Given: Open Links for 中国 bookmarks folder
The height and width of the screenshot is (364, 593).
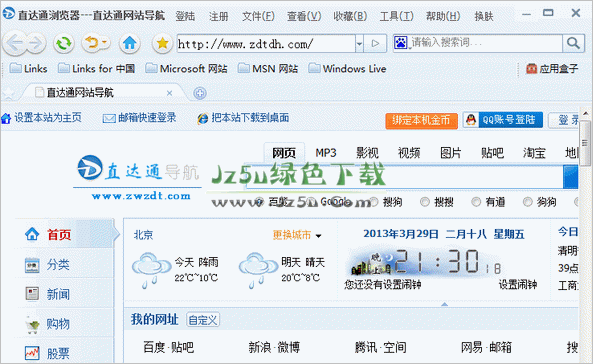Looking at the screenshot, I should 96,68.
